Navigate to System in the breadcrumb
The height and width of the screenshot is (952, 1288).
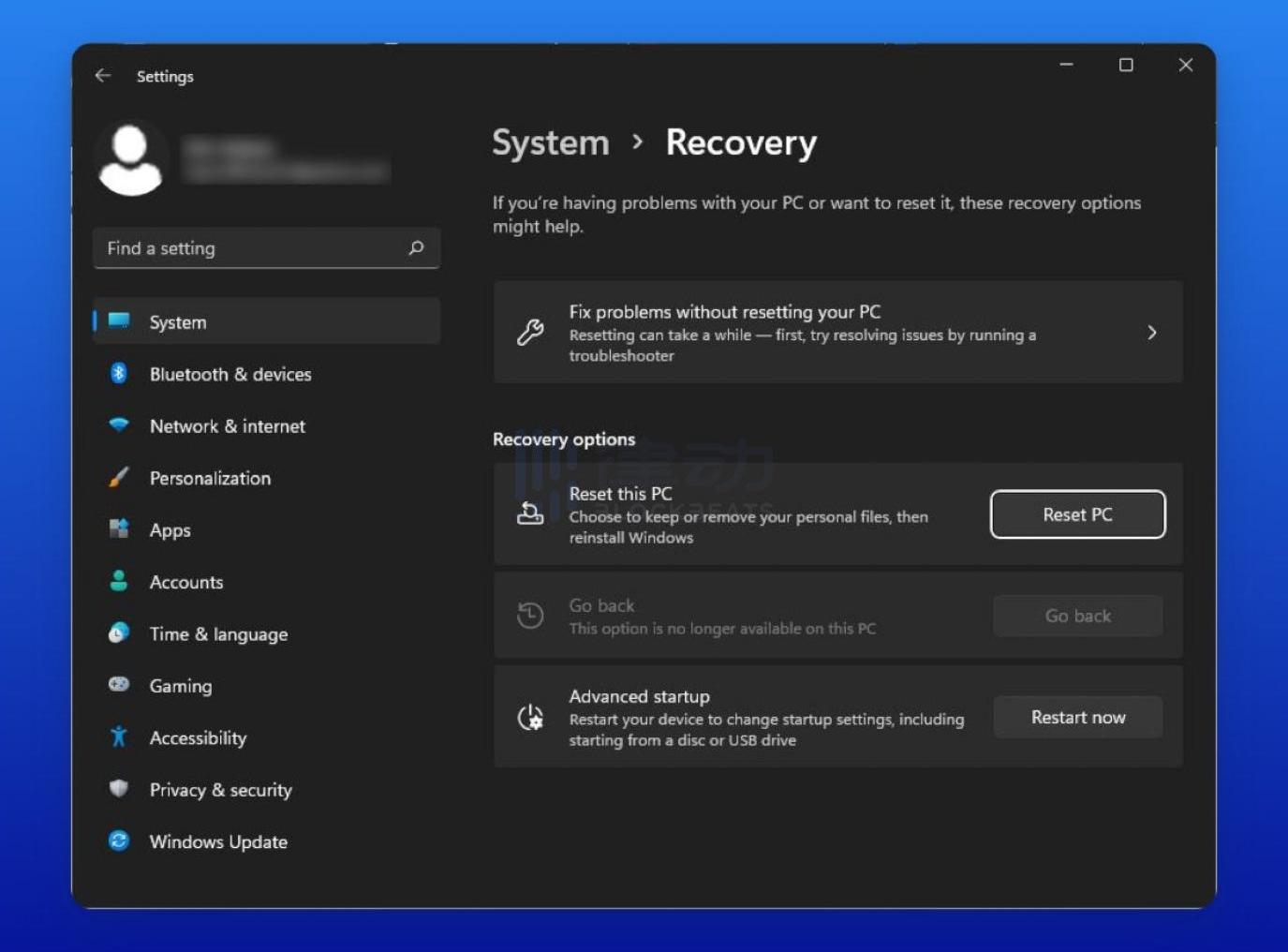[x=551, y=143]
